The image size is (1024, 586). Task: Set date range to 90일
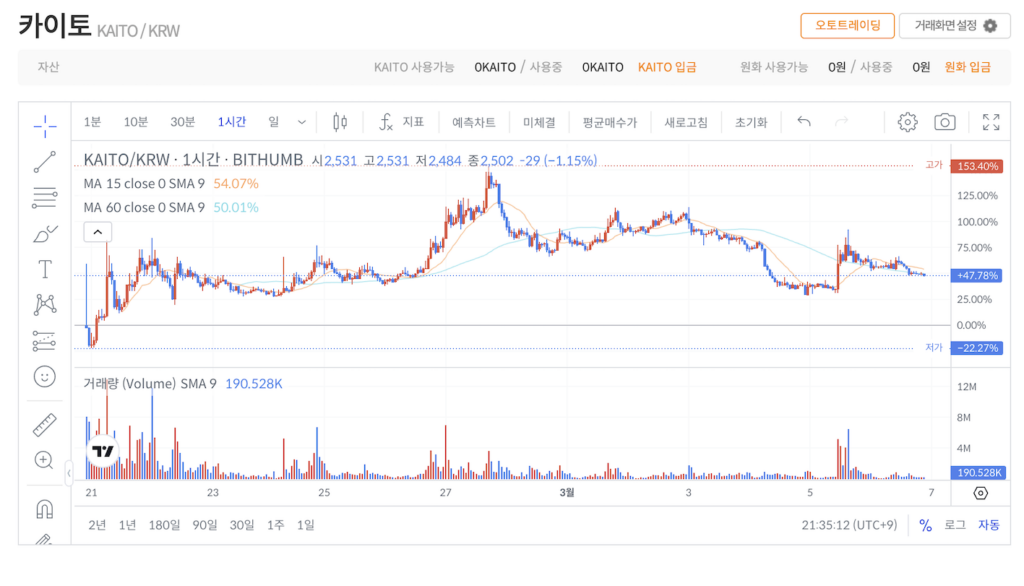[204, 525]
